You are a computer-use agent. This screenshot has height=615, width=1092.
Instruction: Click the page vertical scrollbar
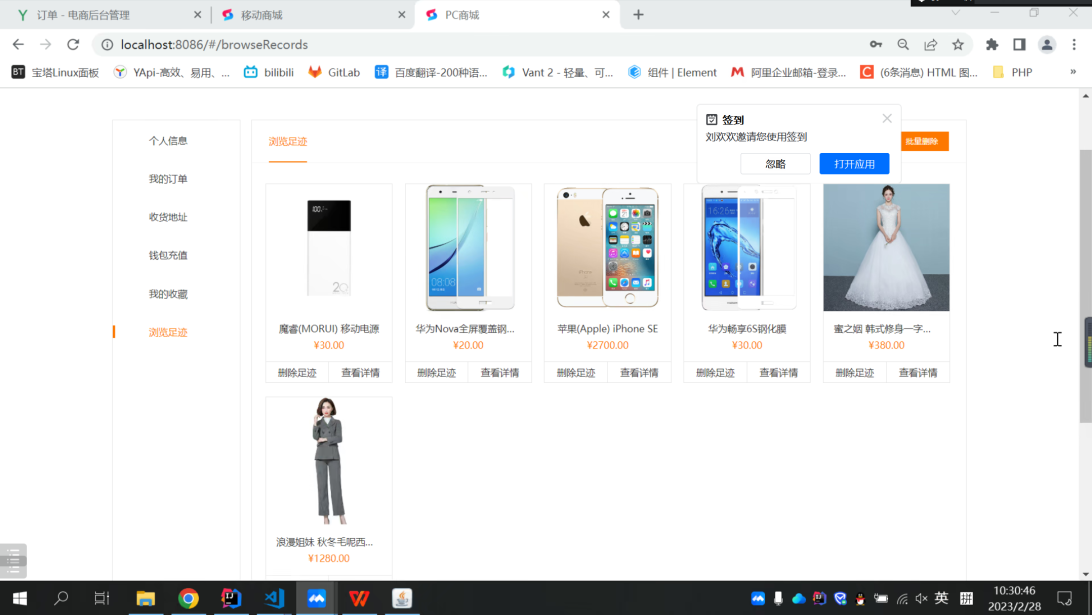click(1086, 286)
